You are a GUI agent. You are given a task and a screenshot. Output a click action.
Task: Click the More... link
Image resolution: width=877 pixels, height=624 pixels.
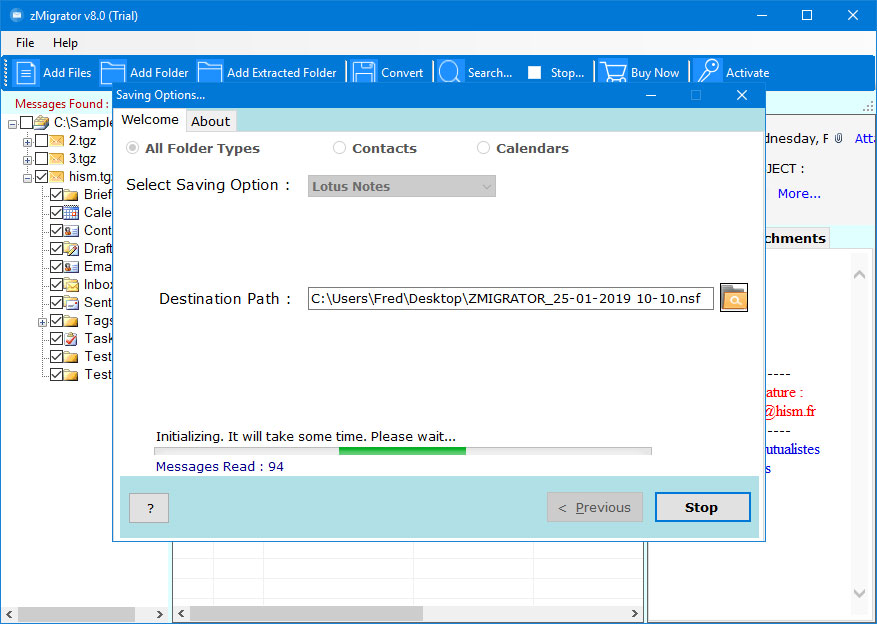(x=799, y=193)
